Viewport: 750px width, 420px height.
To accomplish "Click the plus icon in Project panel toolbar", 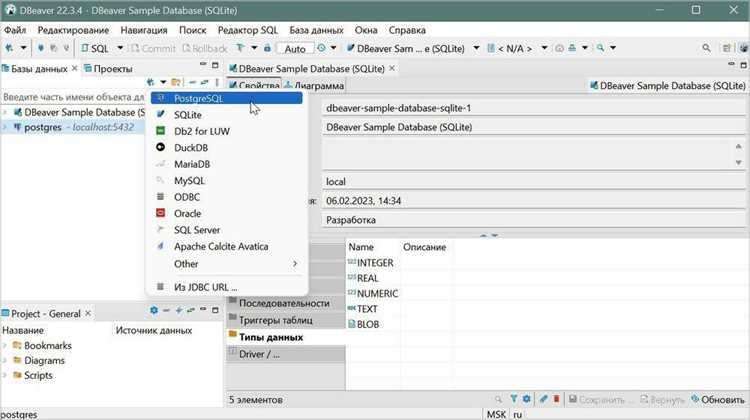I will pyautogui.click(x=179, y=310).
